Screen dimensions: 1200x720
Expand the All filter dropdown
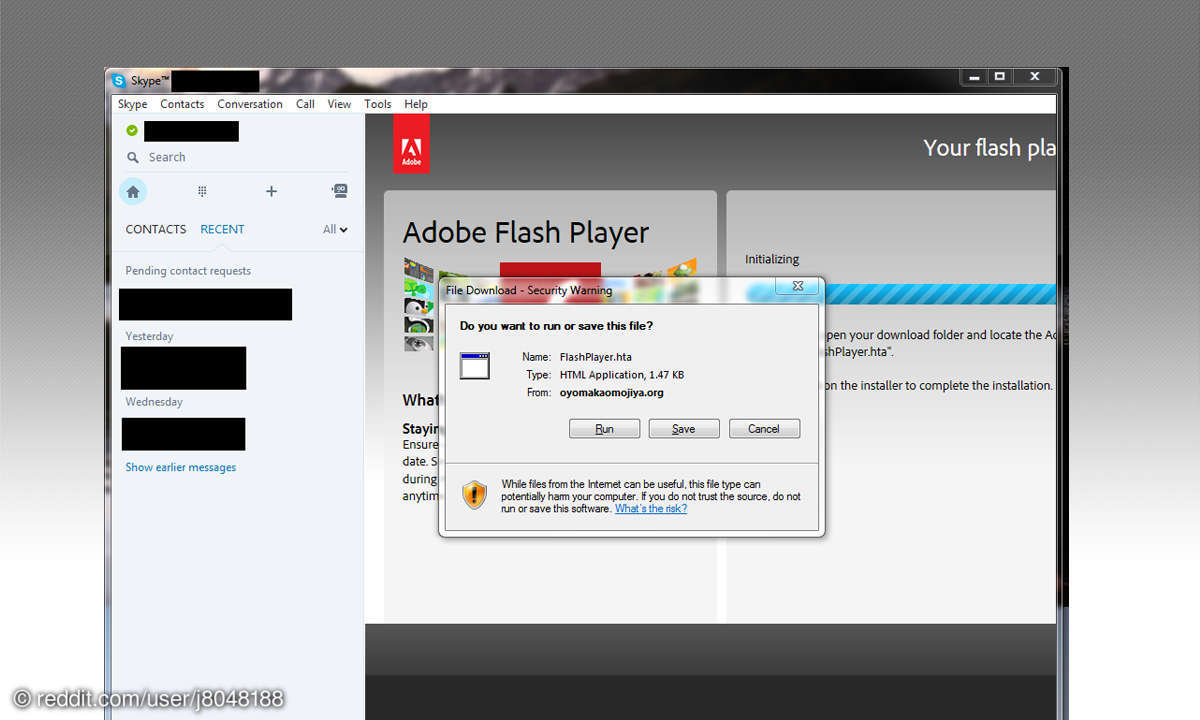click(x=335, y=229)
